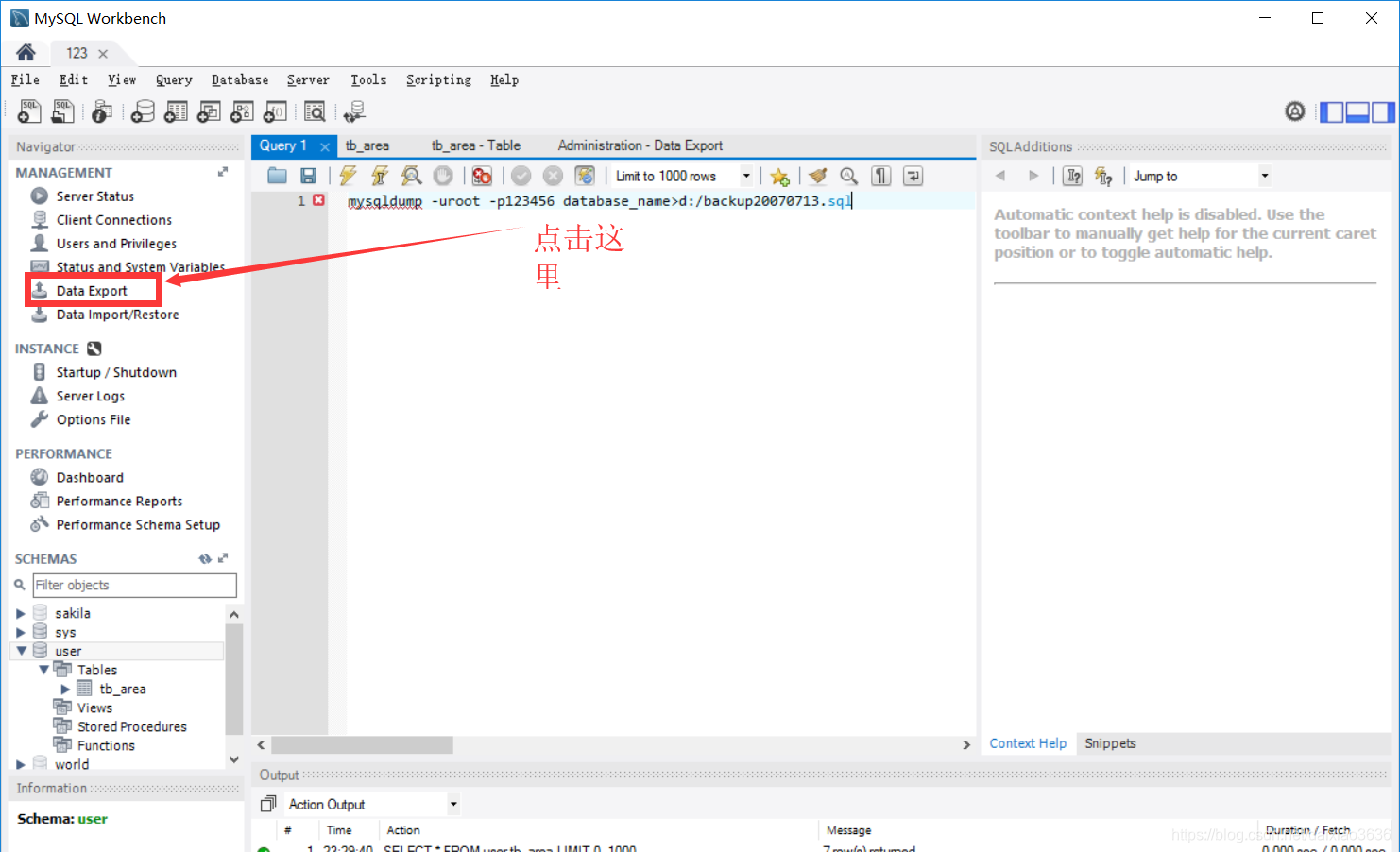Switch to Administration - Data Export tab
Image resolution: width=1400 pixels, height=852 pixels.
tap(640, 145)
